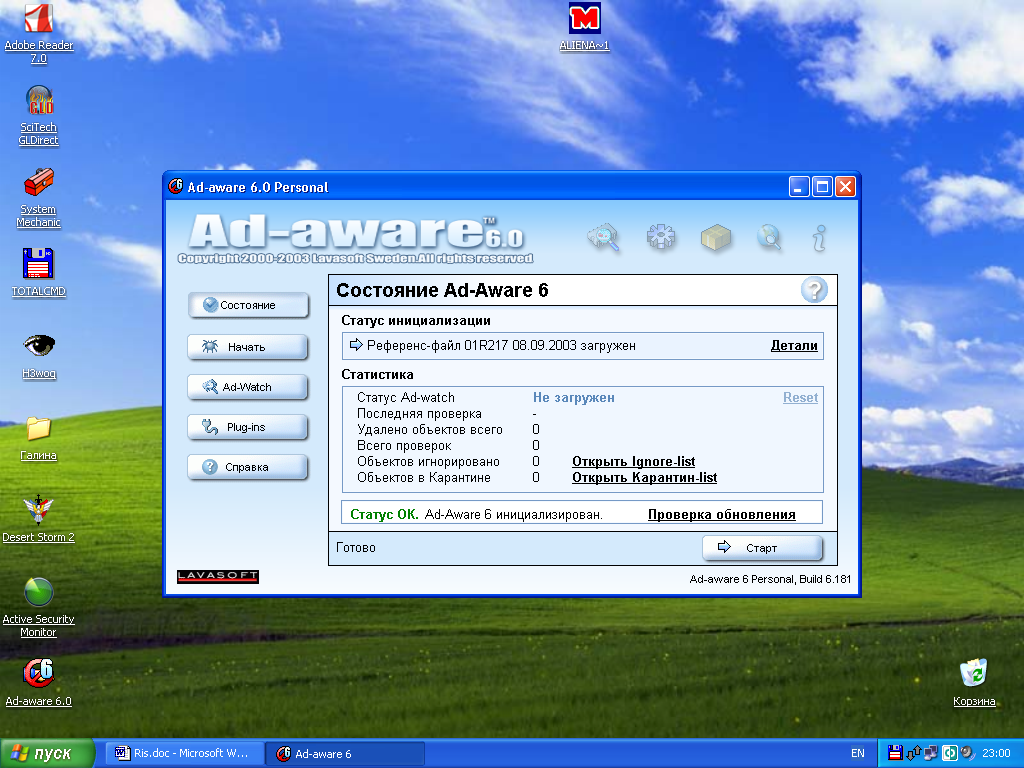Click the Удалено объектов всего label

click(430, 429)
